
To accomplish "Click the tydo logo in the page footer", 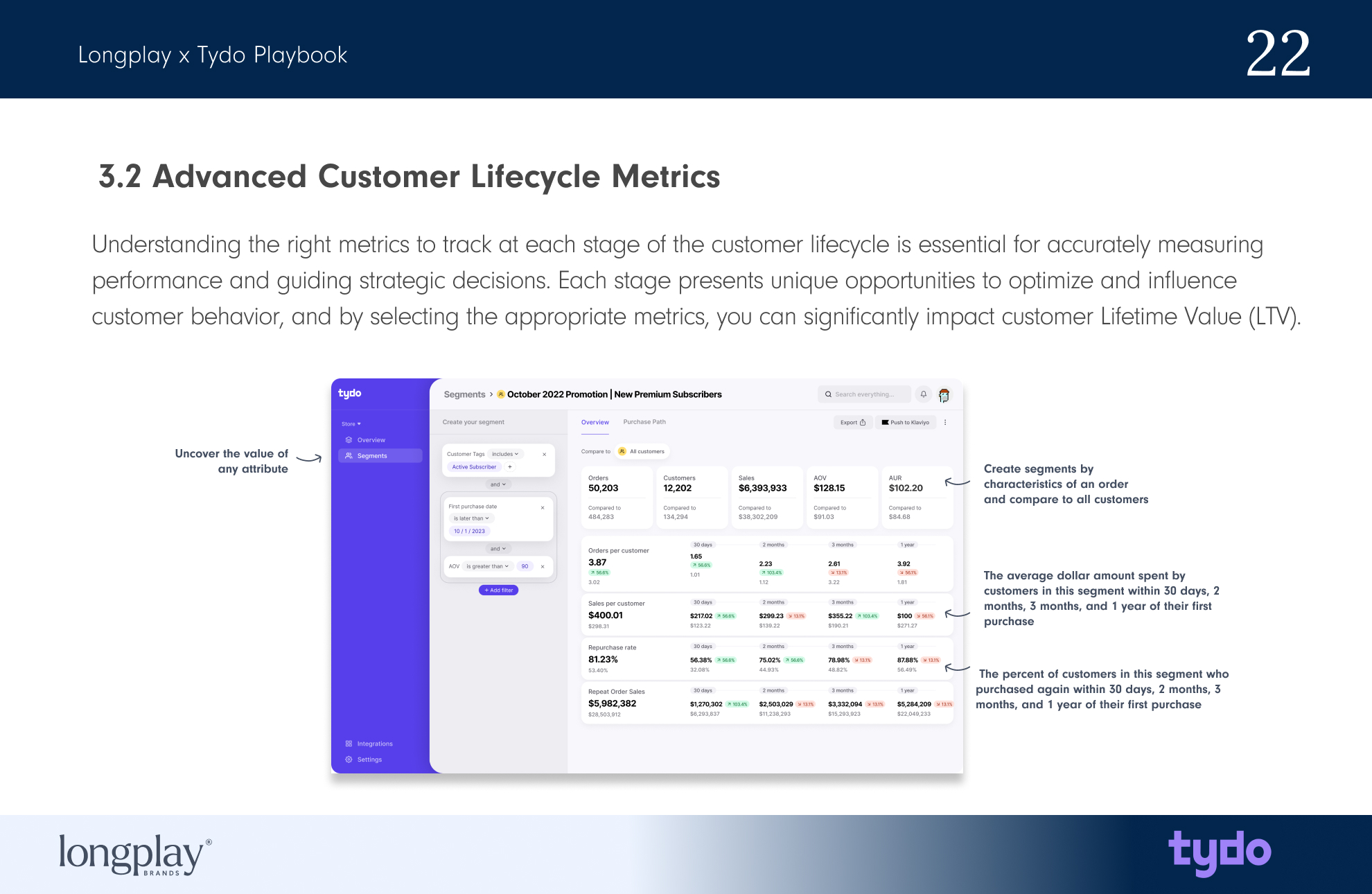I will 1220,852.
